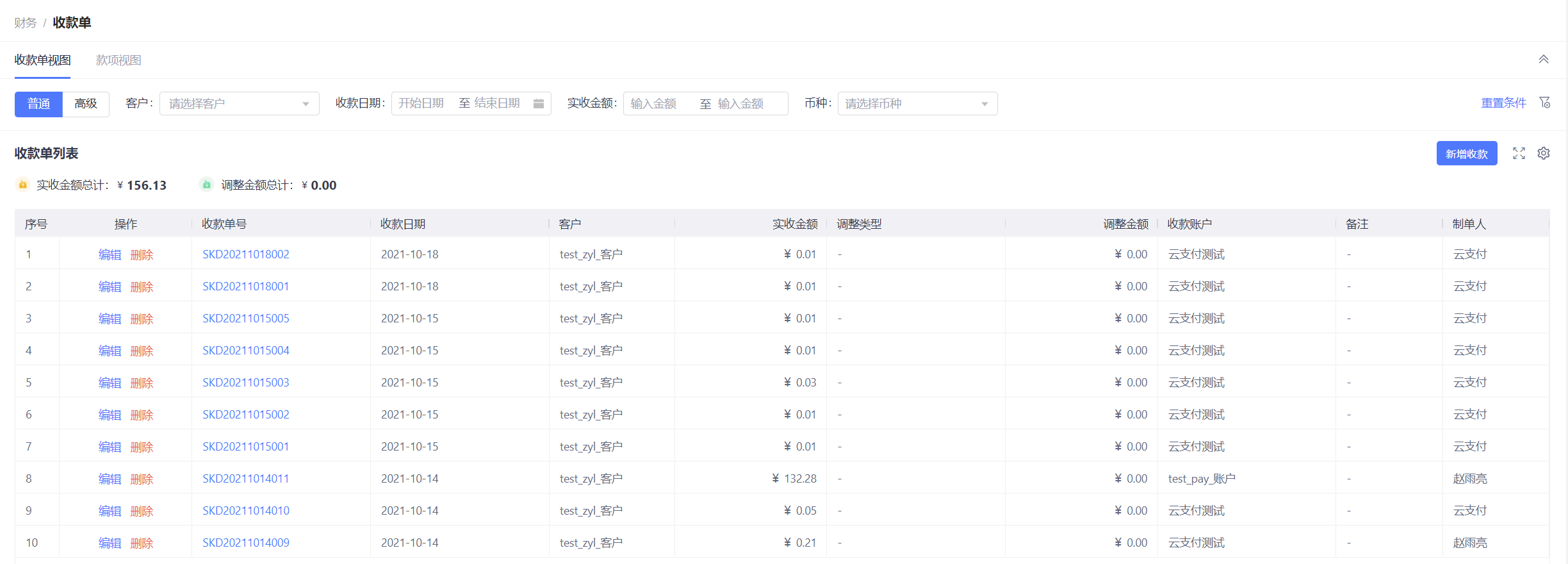Screen dimensions: 1568x564
Task: Click the filter funnel icon
Action: (x=1544, y=103)
